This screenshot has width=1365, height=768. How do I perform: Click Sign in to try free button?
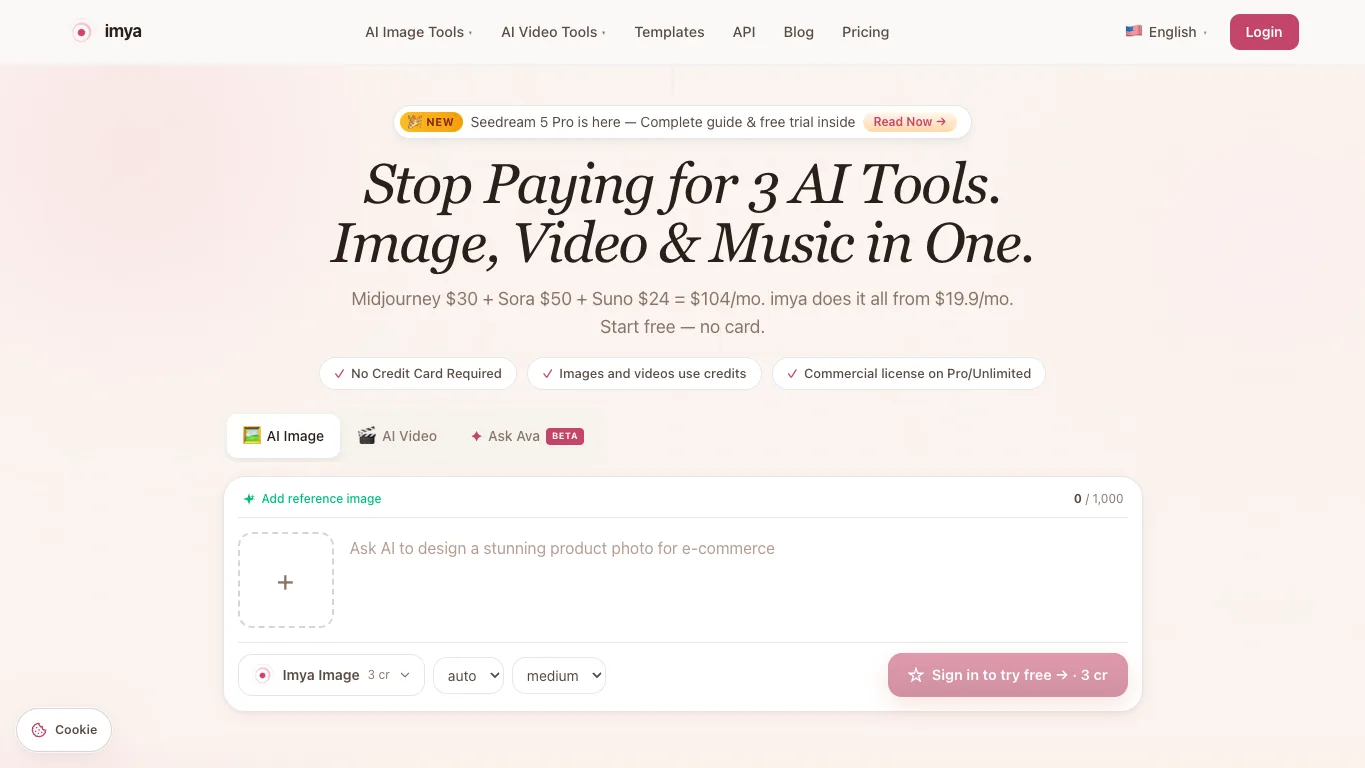pos(1008,675)
